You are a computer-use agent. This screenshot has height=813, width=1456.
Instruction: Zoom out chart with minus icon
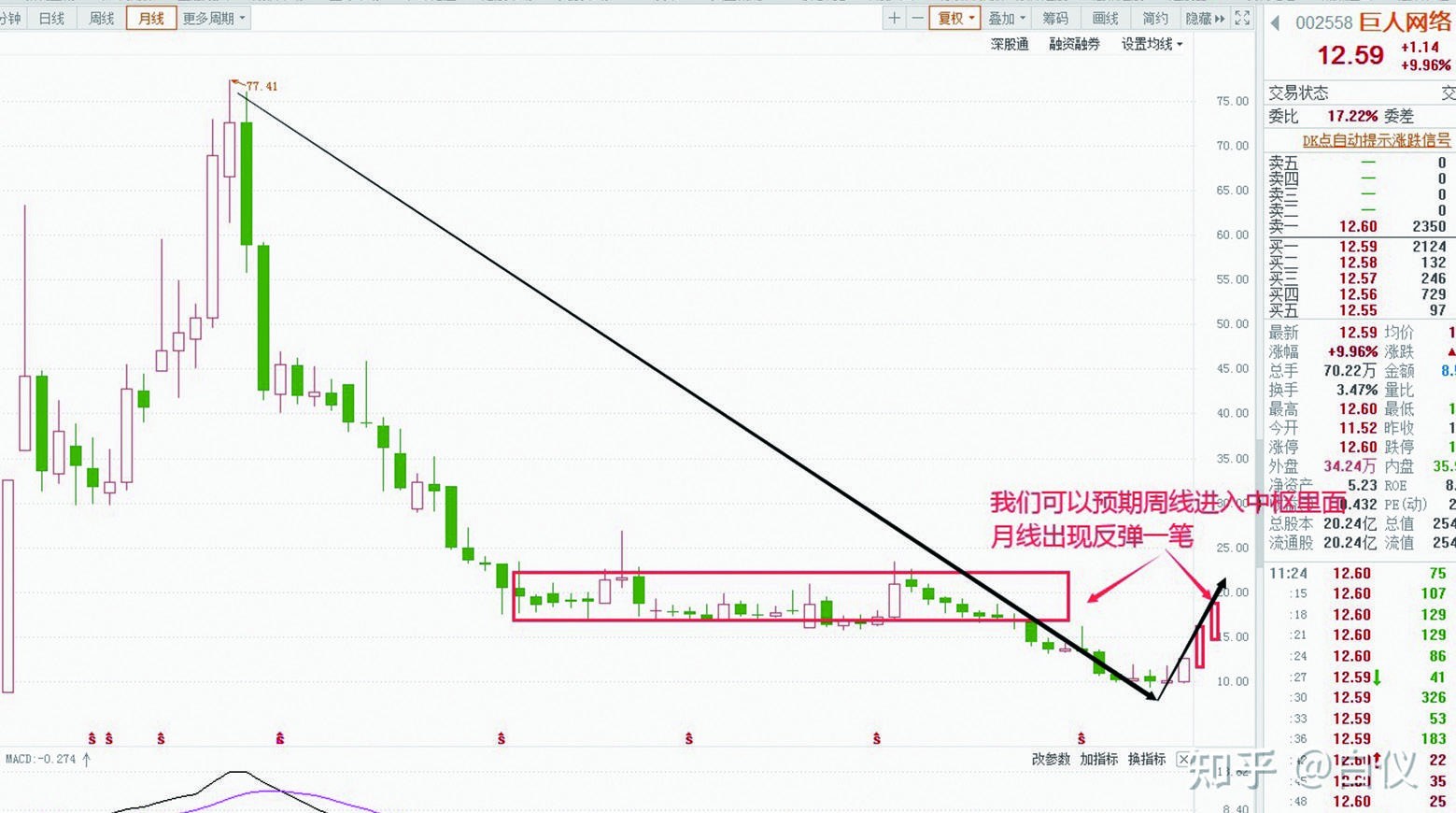pos(917,18)
